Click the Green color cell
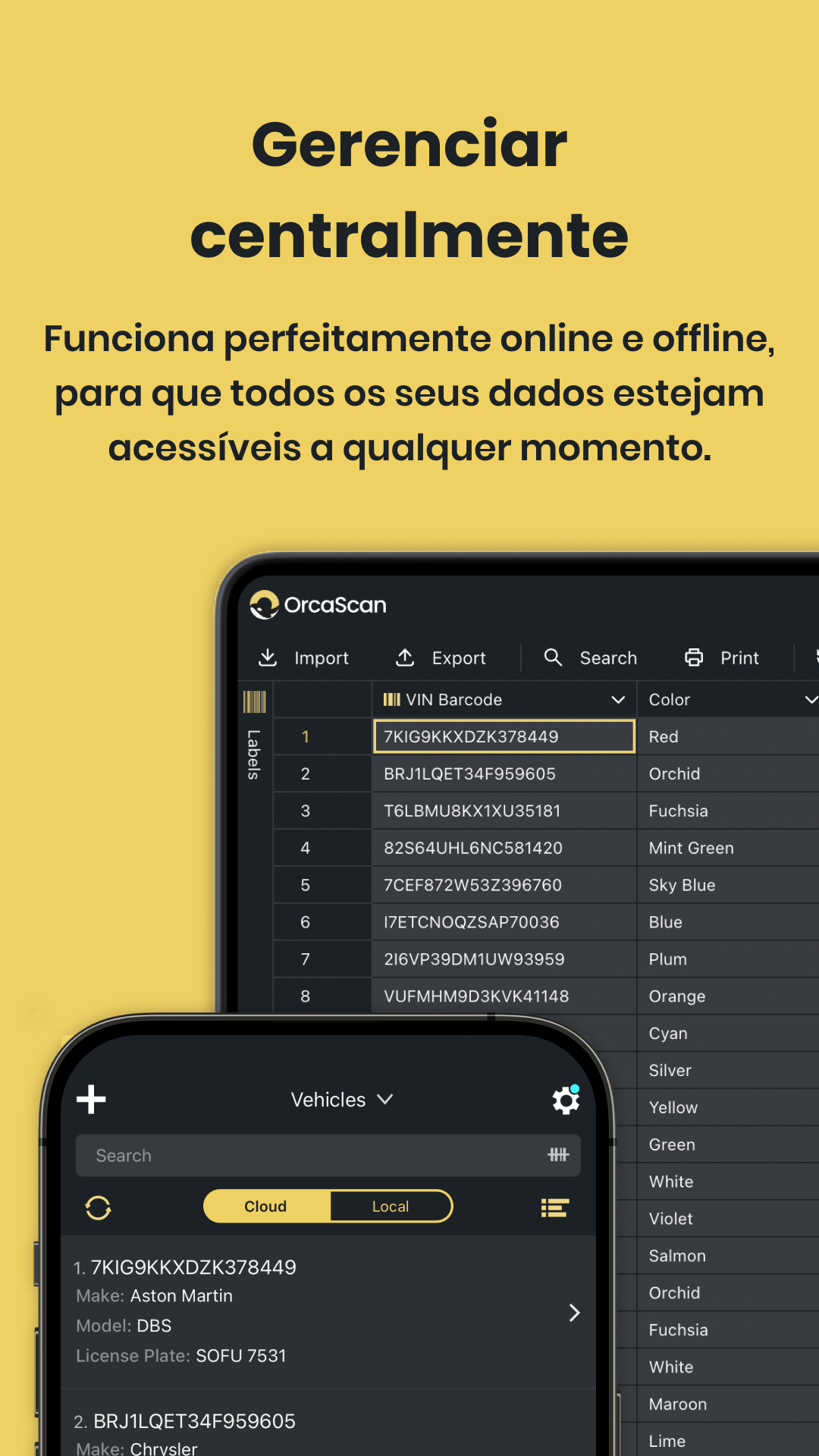The height and width of the screenshot is (1456, 819). pyautogui.click(x=728, y=1145)
